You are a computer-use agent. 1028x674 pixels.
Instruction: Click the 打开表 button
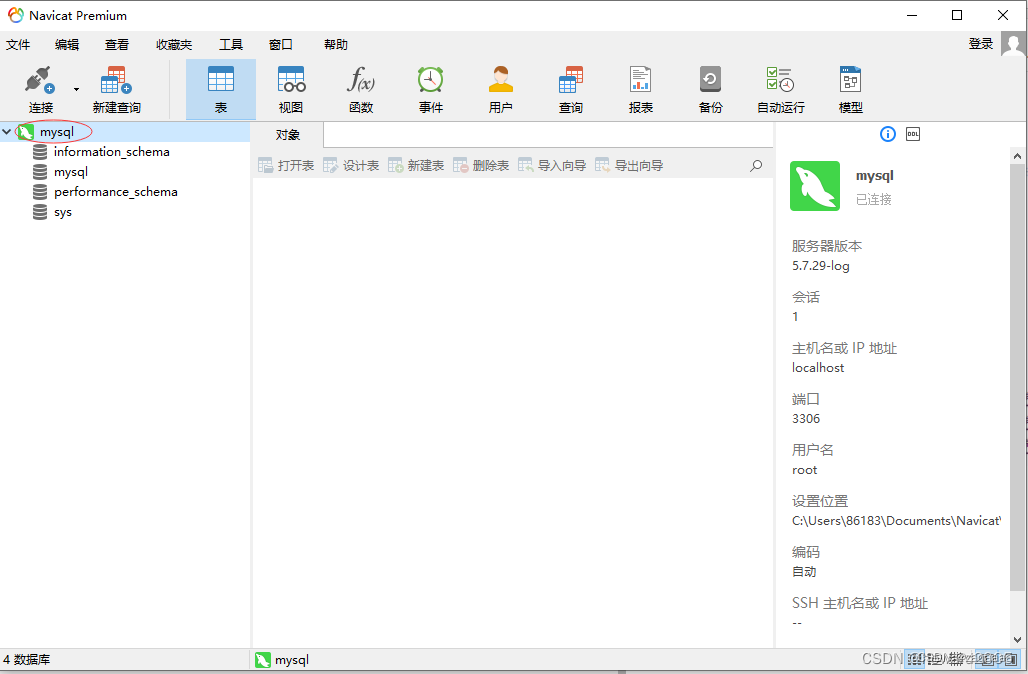click(286, 165)
